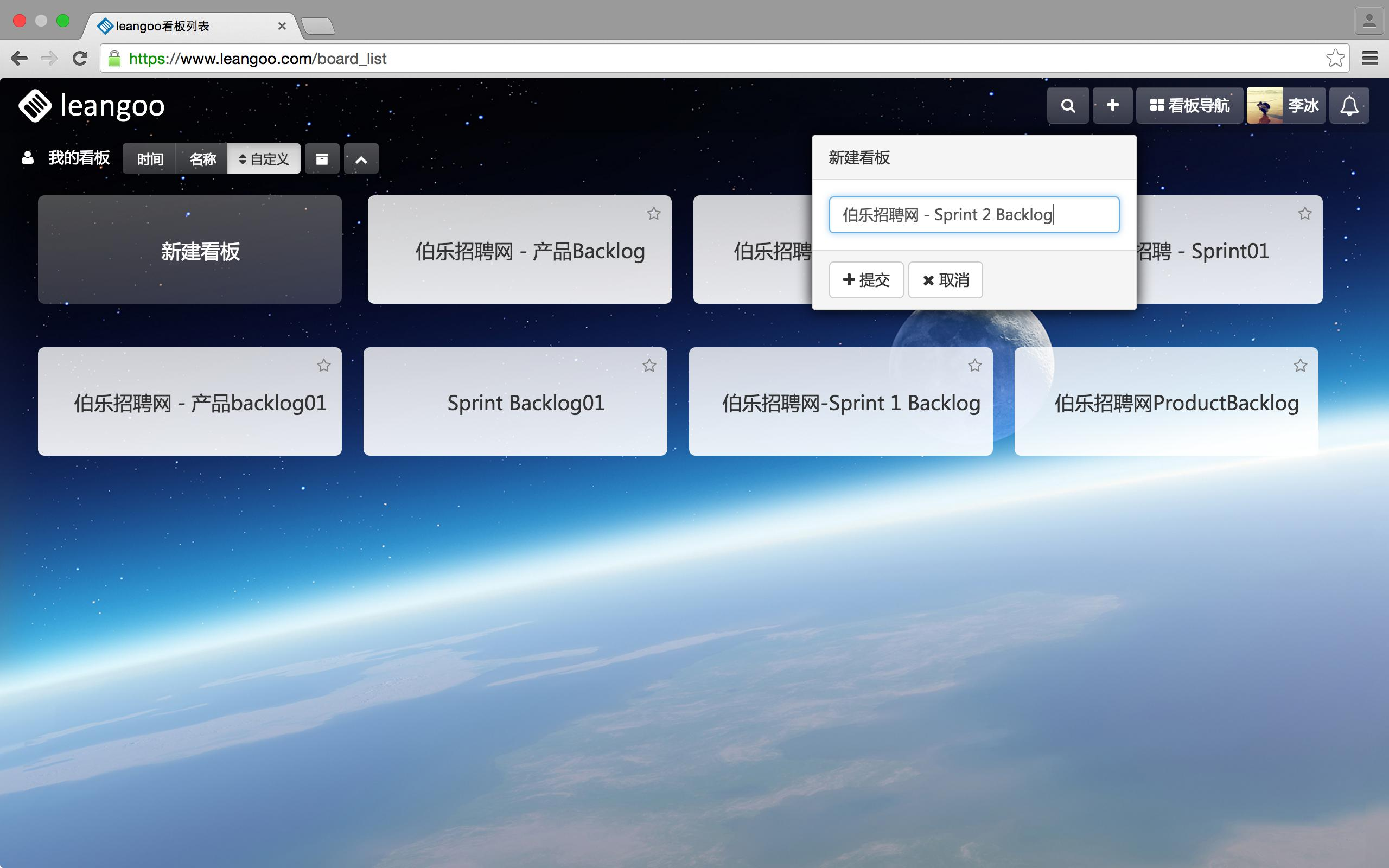Open the Chrome hamburger menu
This screenshot has height=868, width=1389.
point(1370,59)
